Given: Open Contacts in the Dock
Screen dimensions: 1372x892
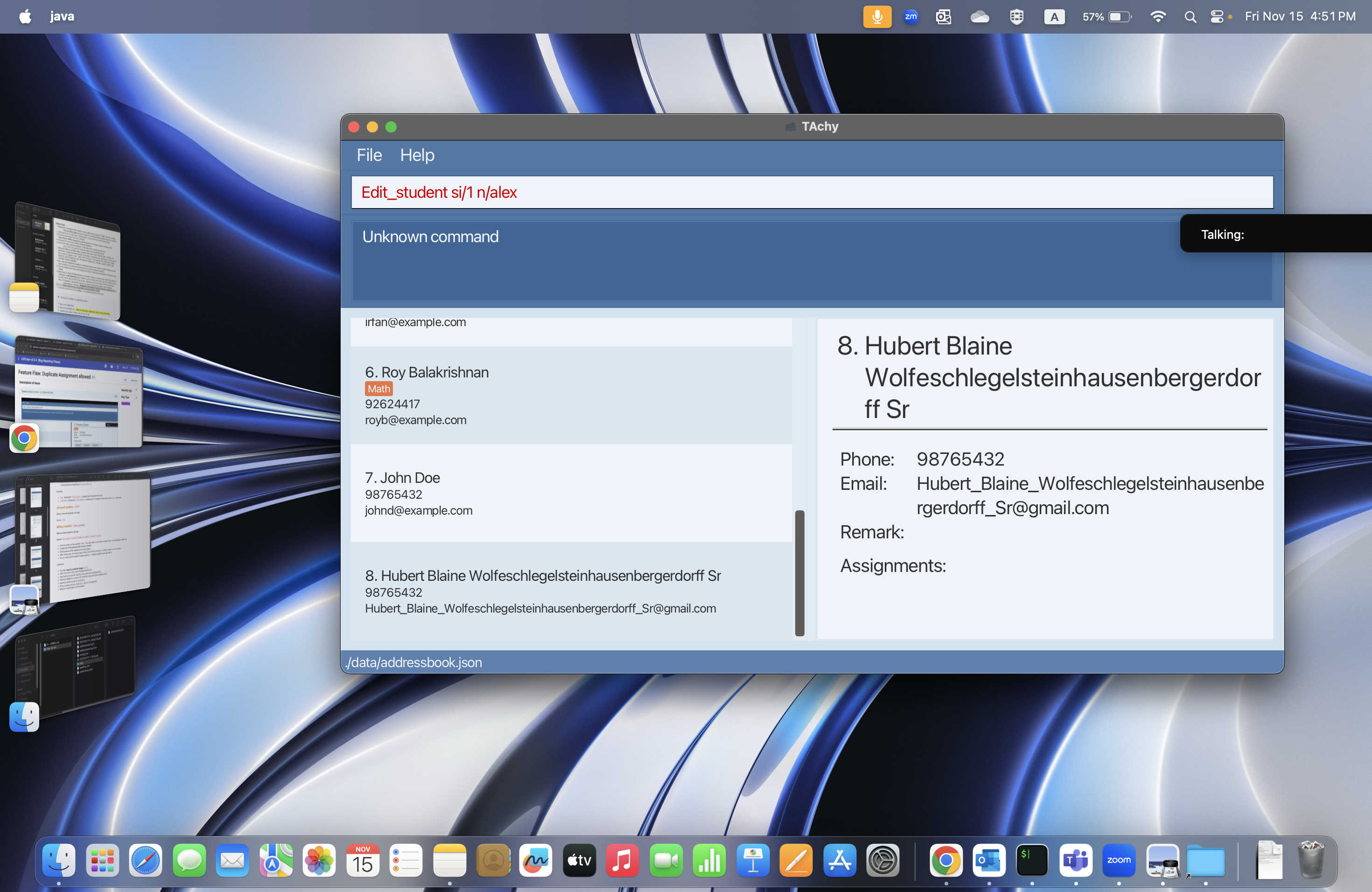Looking at the screenshot, I should [x=493, y=860].
